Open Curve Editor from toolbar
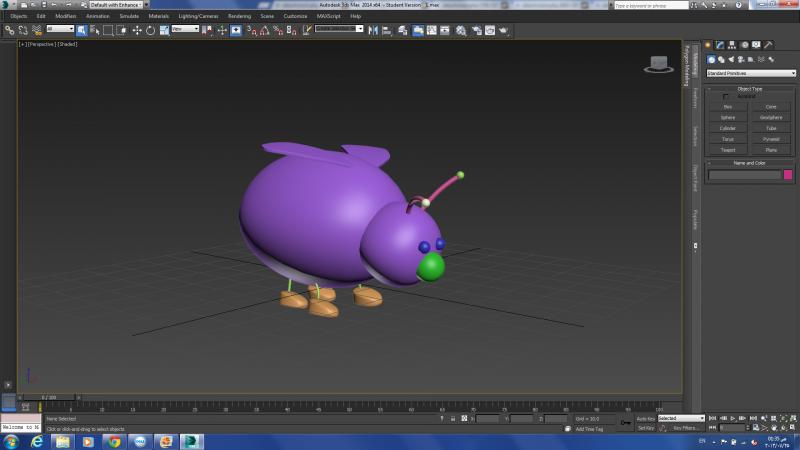This screenshot has height=450, width=800. (x=432, y=31)
